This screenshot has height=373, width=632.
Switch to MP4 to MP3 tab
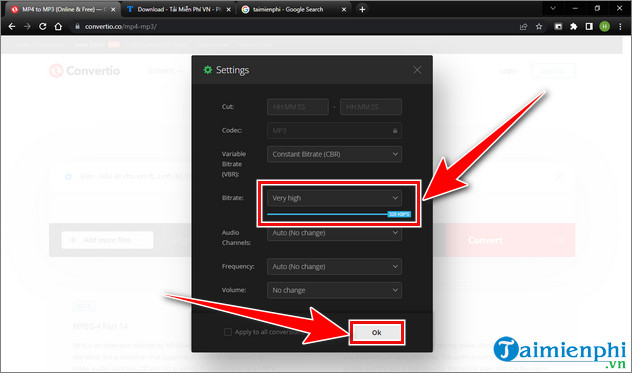63,9
